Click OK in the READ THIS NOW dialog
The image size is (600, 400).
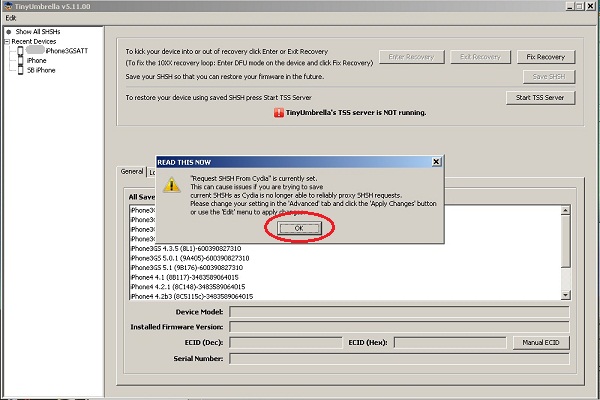pyautogui.click(x=299, y=228)
